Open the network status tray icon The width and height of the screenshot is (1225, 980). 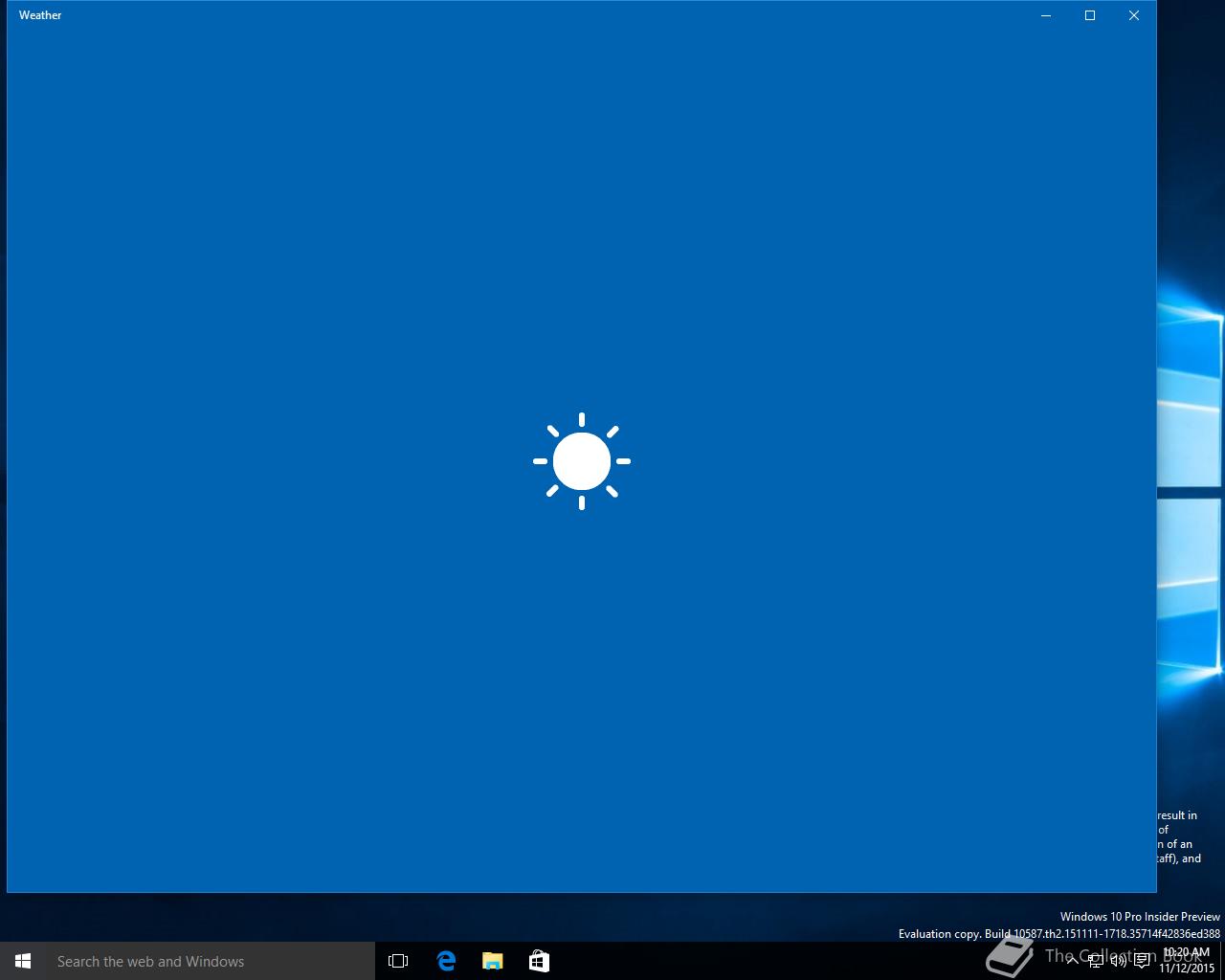pos(1096,961)
